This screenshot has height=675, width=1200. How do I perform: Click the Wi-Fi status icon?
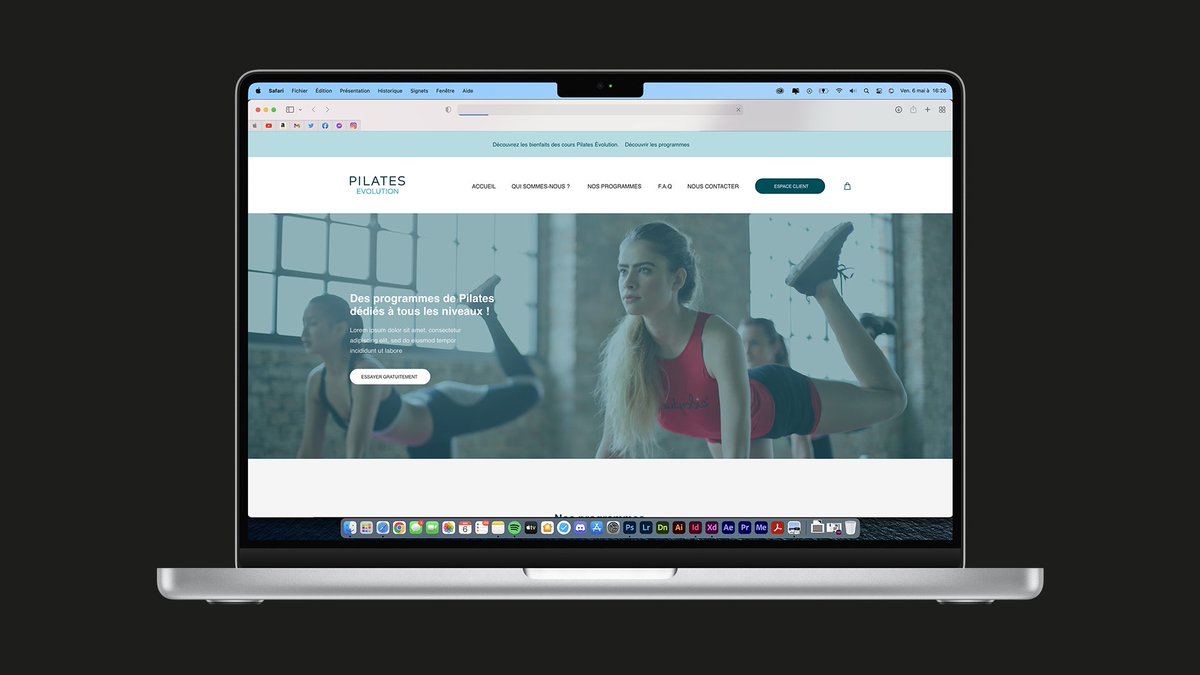click(839, 91)
